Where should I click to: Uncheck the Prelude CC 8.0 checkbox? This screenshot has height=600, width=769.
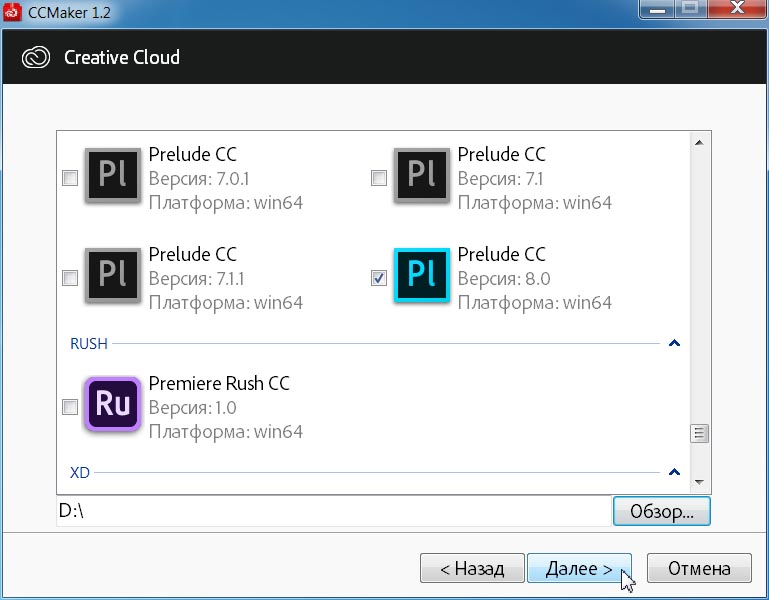point(379,278)
